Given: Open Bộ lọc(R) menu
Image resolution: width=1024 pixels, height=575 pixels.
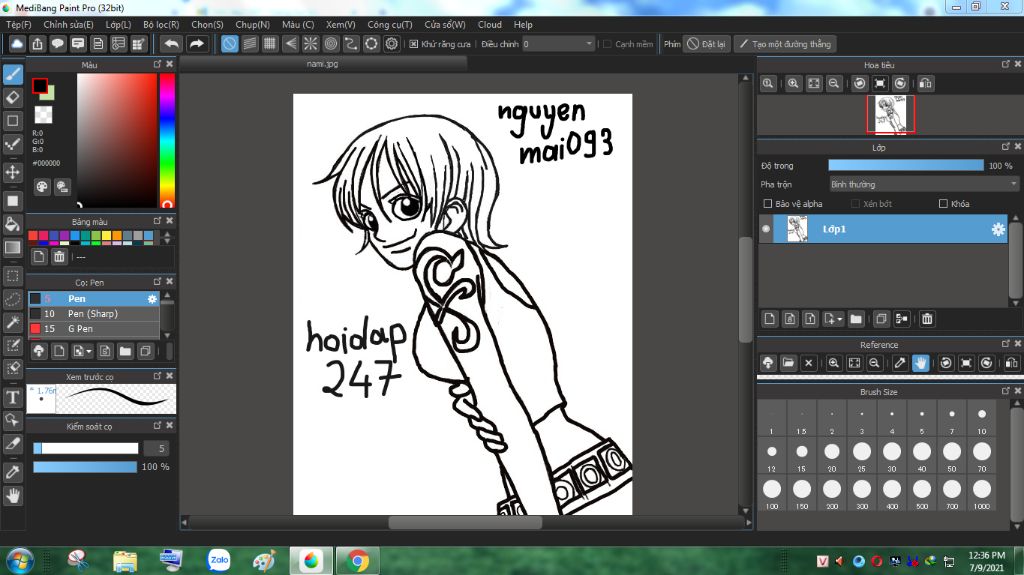Looking at the screenshot, I should coord(161,25).
